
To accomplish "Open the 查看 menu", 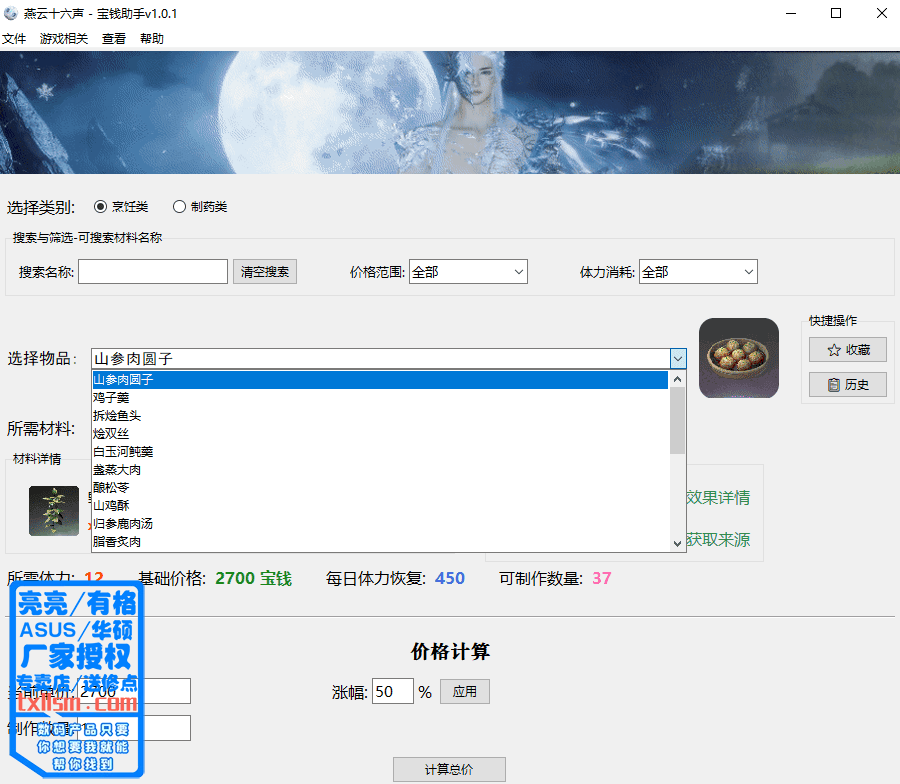I will click(x=114, y=38).
